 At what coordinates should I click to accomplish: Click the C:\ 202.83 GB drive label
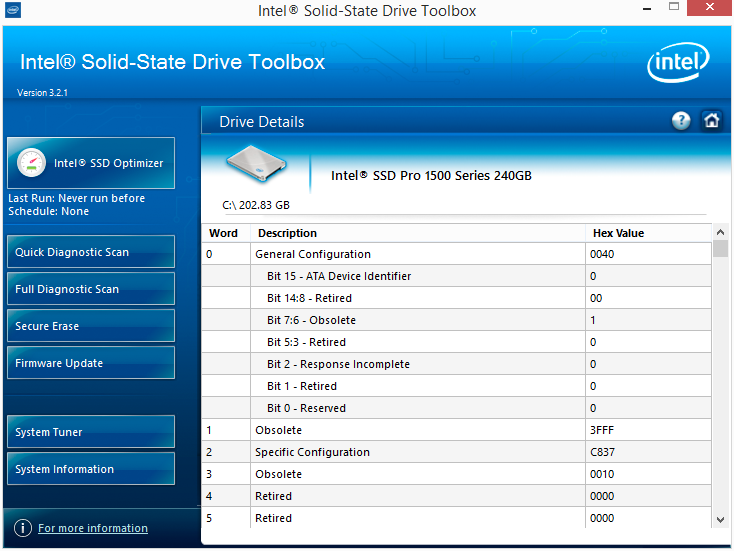256,206
